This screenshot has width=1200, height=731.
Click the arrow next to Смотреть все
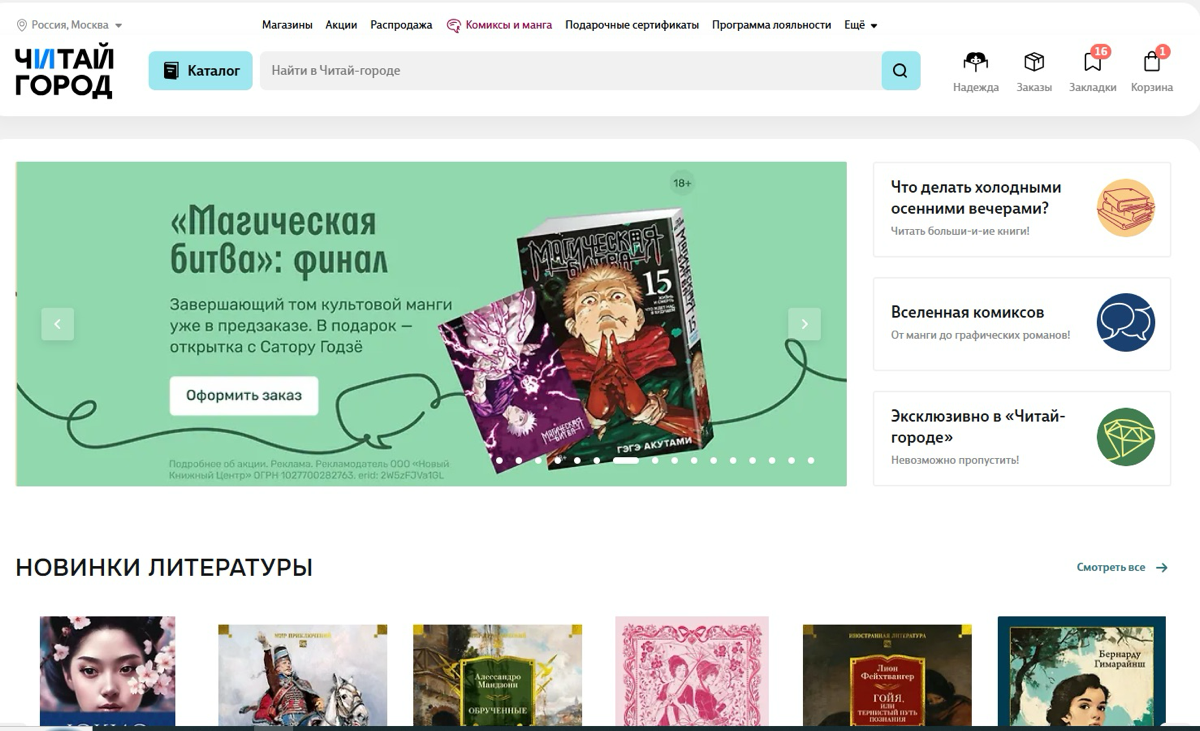1161,568
